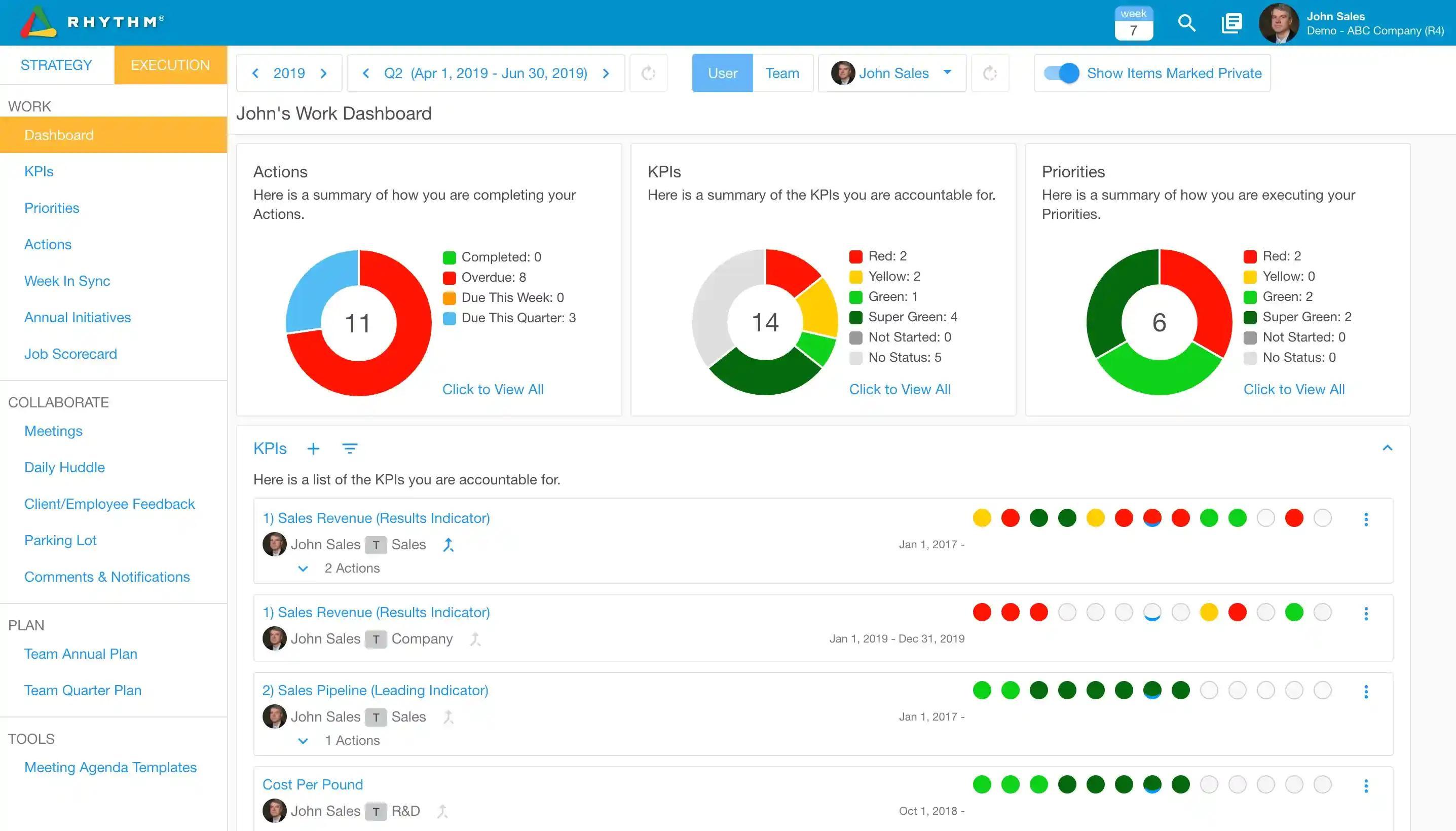Click the running figure icon on Sales Pipeline

449,716
